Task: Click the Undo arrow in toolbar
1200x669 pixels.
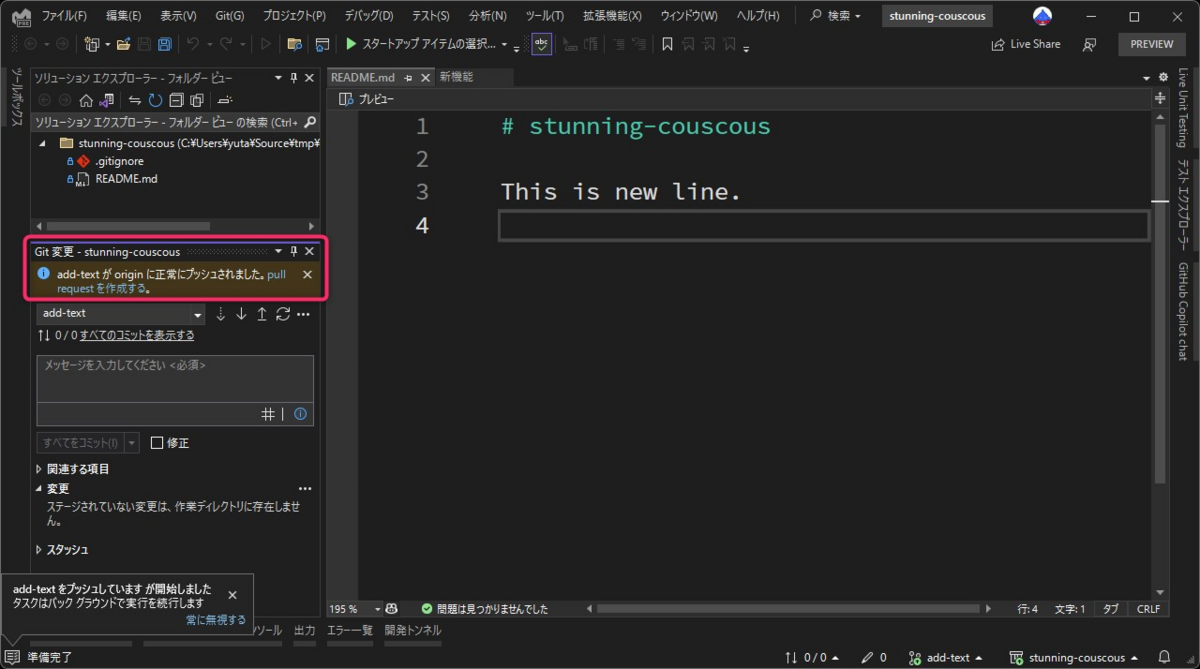Action: click(x=193, y=44)
